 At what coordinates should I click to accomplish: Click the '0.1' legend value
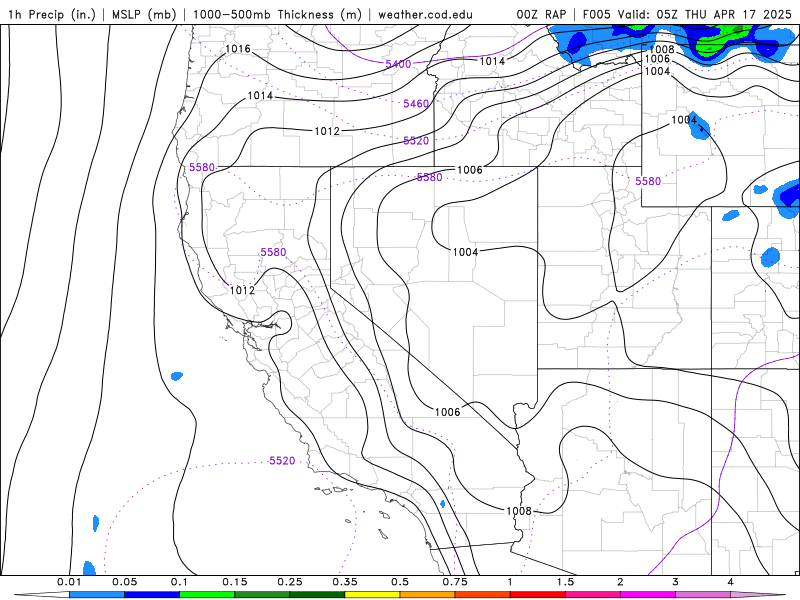179,582
